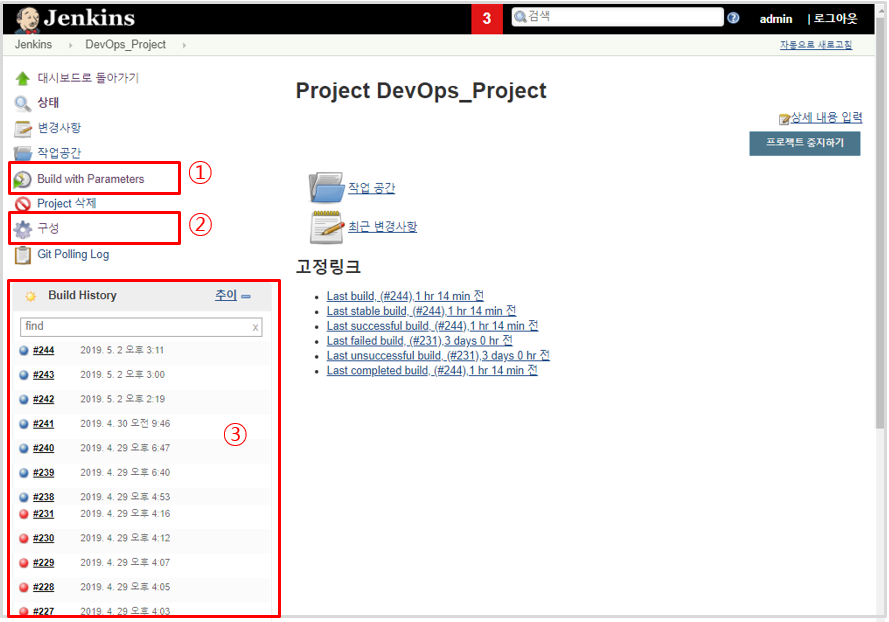Open the 작업 공간 link in main panel
The image size is (889, 622).
[371, 188]
